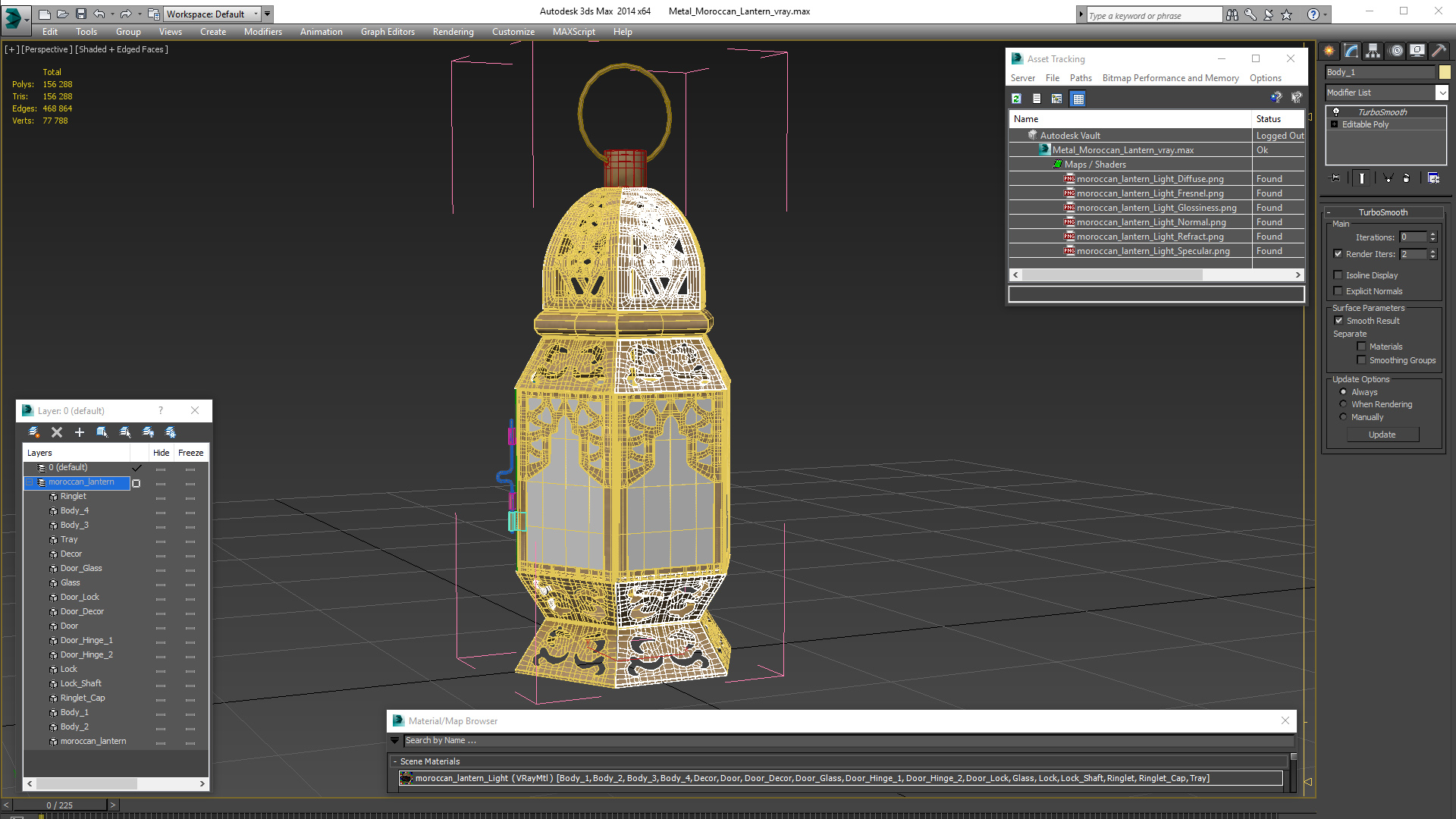Switch to the Motion panel tab
Viewport: 1456px width, 819px height.
[x=1395, y=51]
